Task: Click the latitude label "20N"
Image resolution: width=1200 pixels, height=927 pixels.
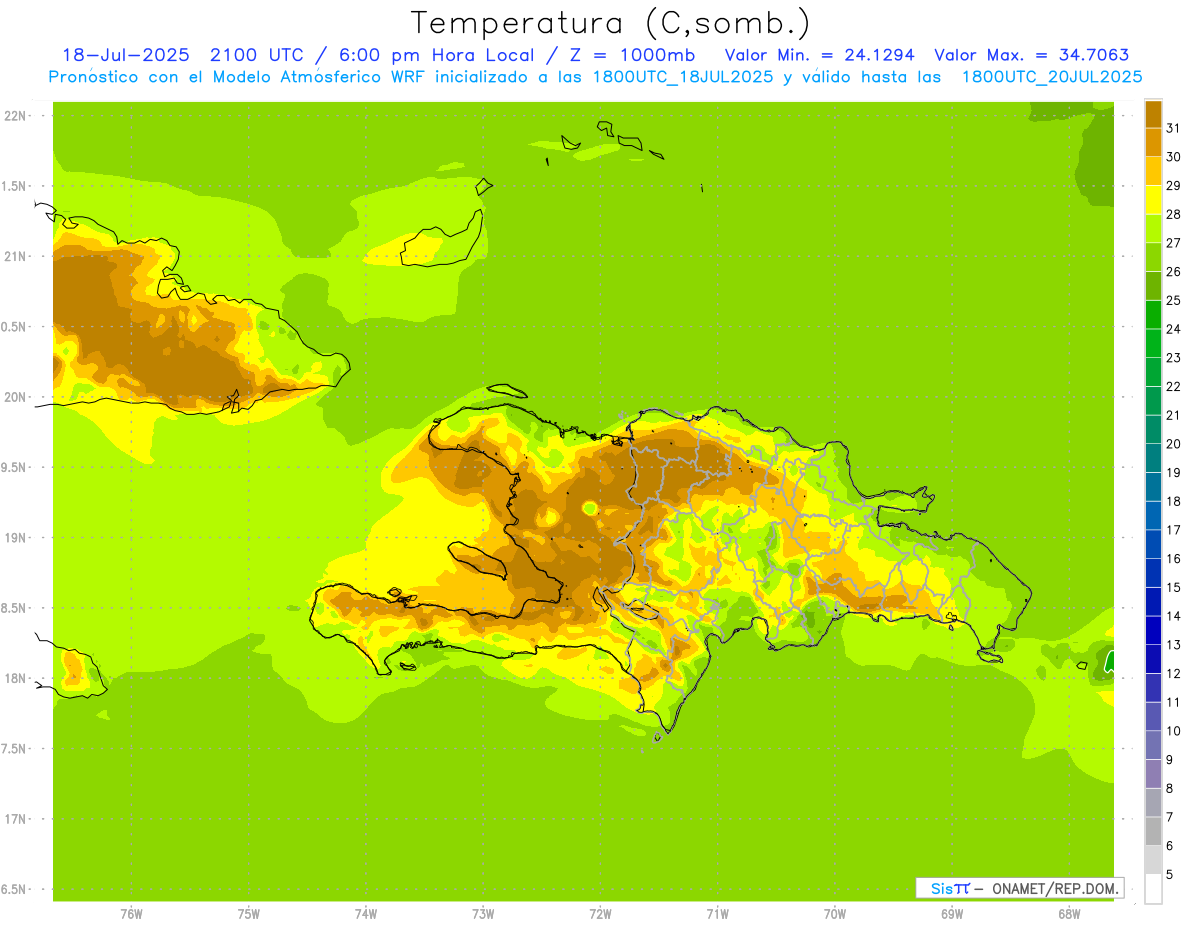Action: 15,397
